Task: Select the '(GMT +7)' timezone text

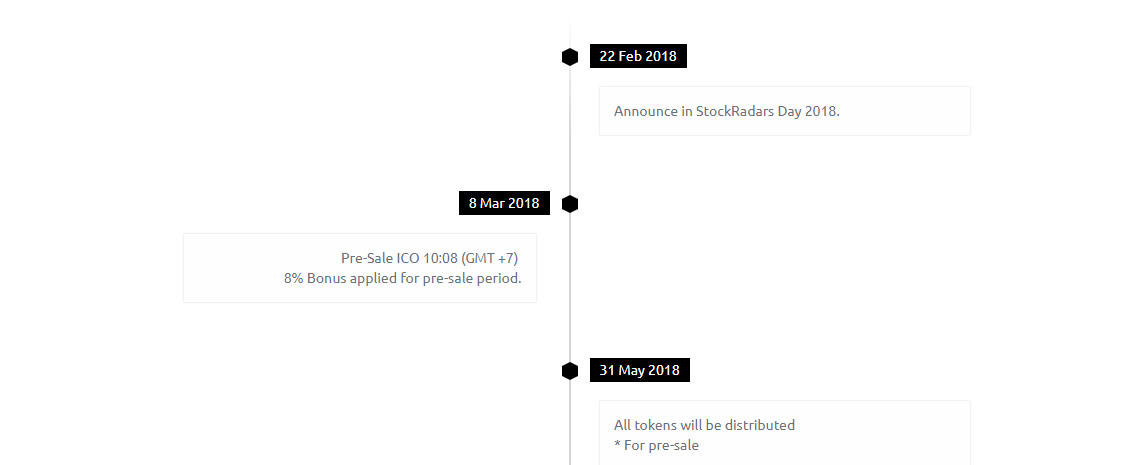Action: pyautogui.click(x=490, y=258)
